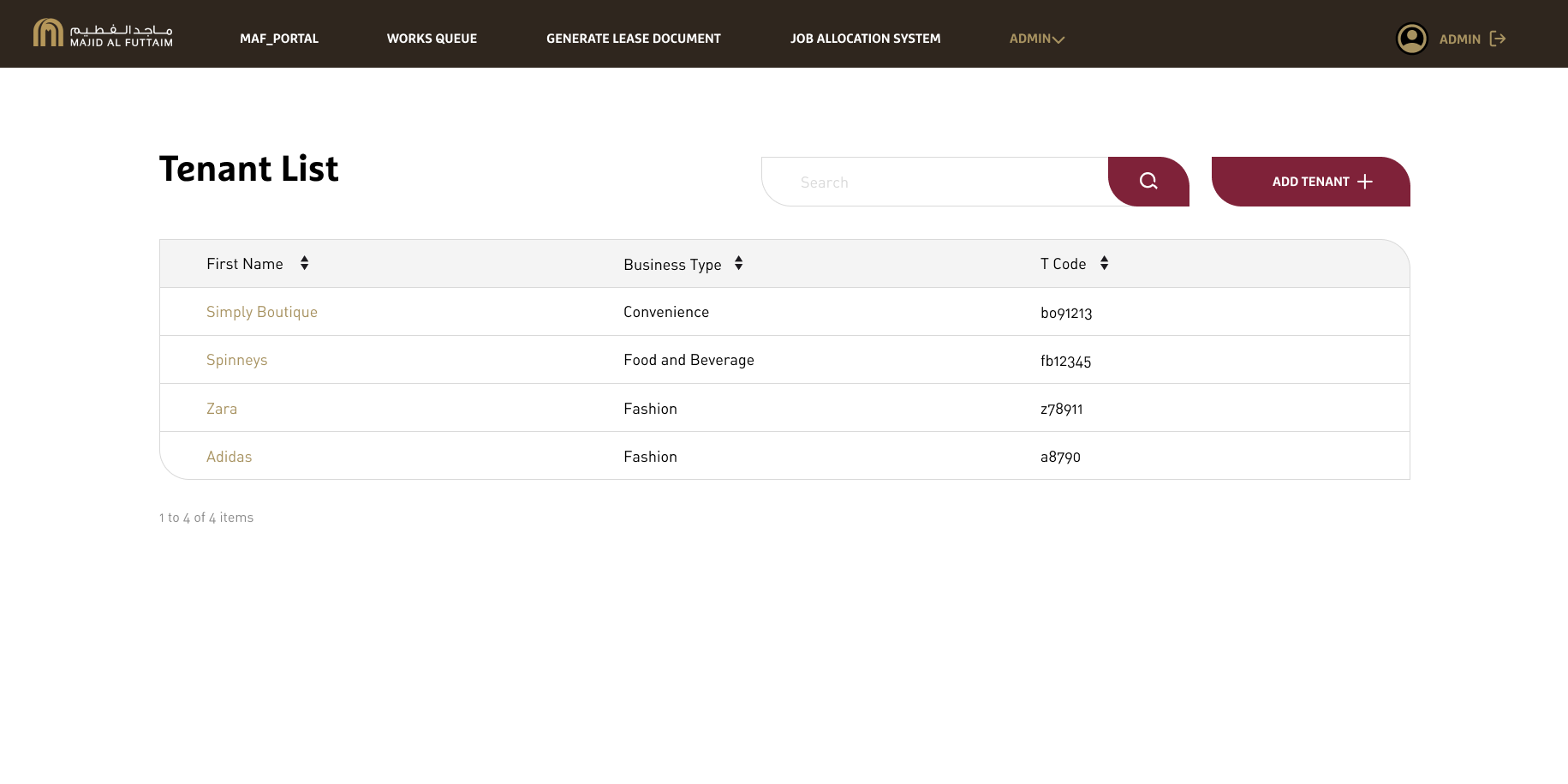Click the logout arrow icon
The height and width of the screenshot is (784, 1568).
tap(1498, 39)
